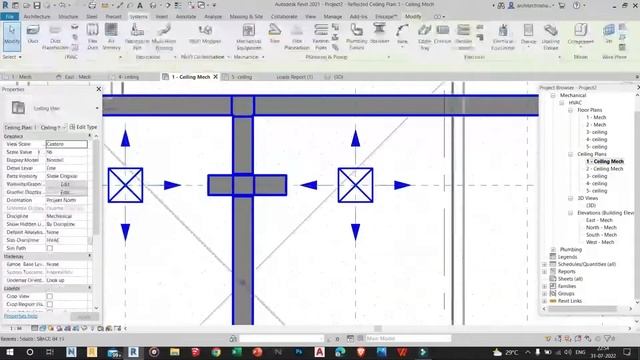Collapse the Floor Plans node

(571, 110)
